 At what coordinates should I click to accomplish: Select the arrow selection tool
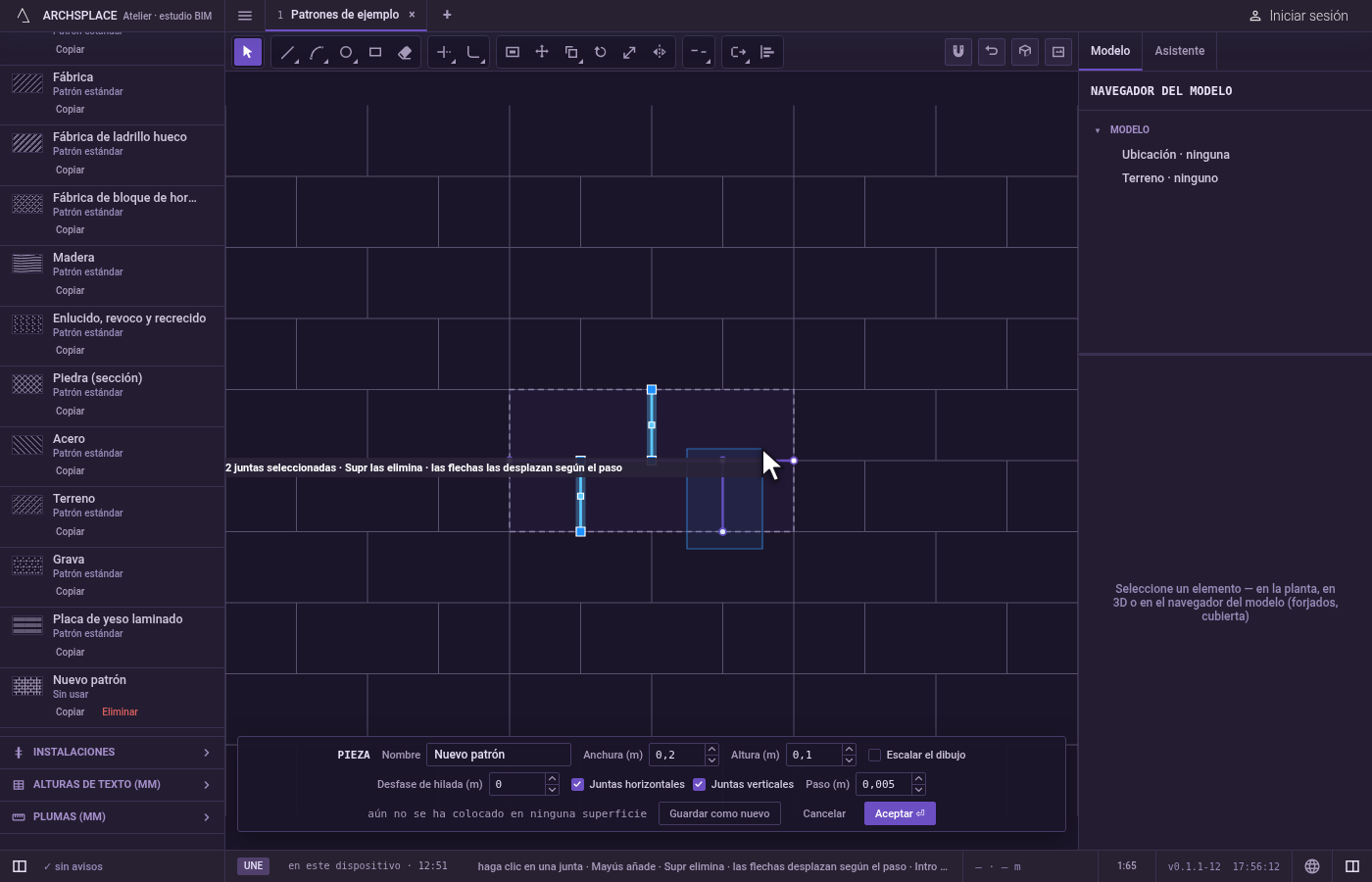coord(248,52)
